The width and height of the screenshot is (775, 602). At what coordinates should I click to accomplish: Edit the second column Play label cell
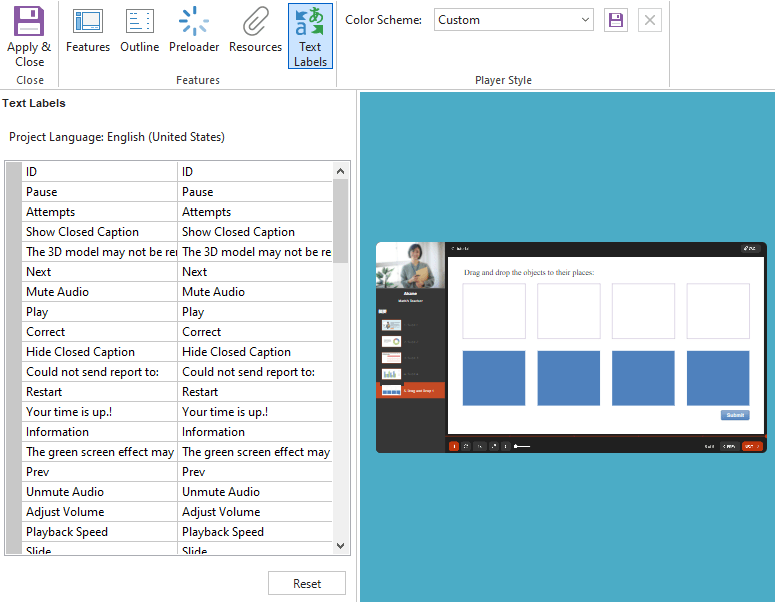coord(255,312)
